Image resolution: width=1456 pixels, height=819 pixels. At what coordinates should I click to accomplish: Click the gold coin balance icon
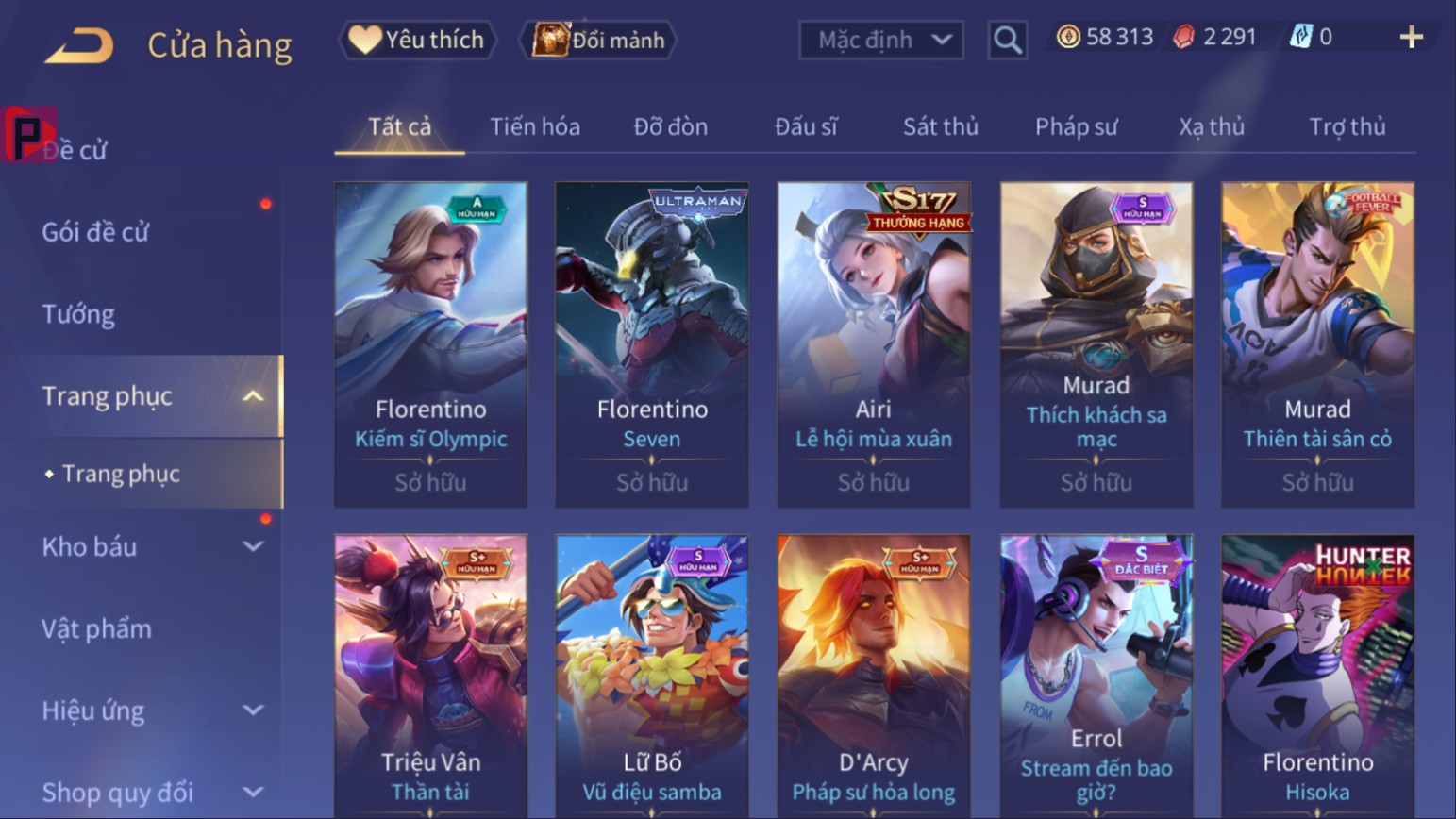click(1068, 37)
